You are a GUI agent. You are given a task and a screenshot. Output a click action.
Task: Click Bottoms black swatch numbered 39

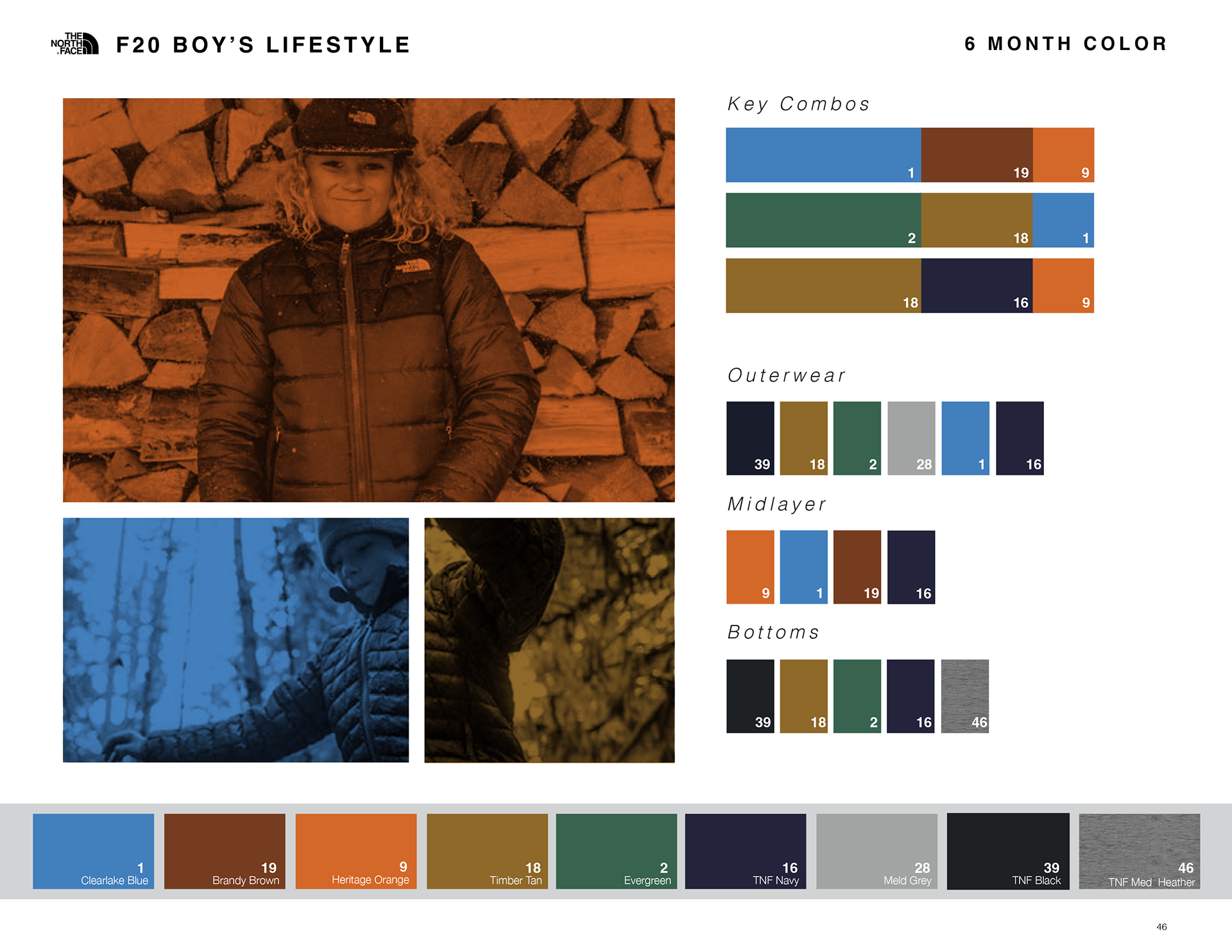tap(750, 696)
